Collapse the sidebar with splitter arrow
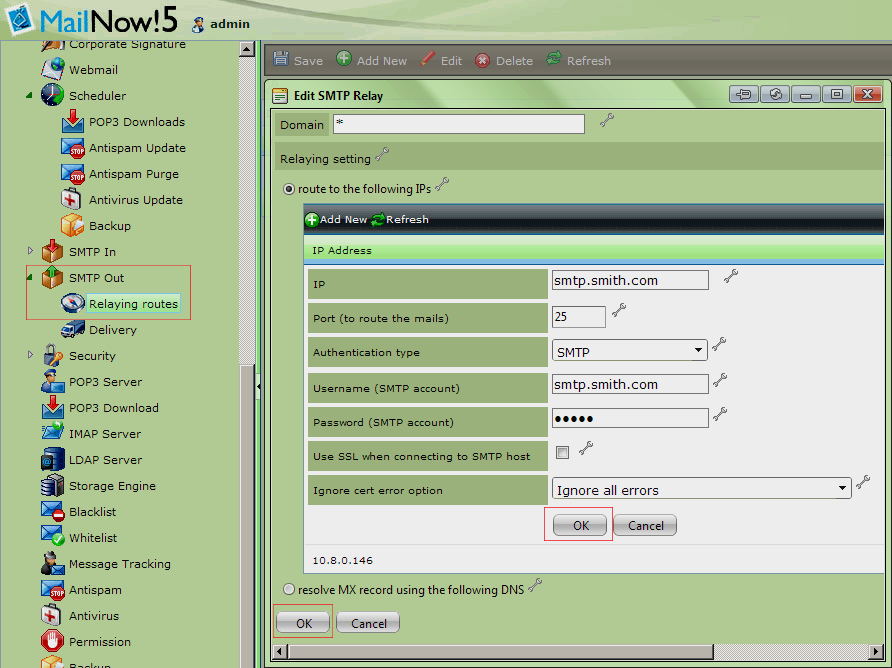 [258, 387]
